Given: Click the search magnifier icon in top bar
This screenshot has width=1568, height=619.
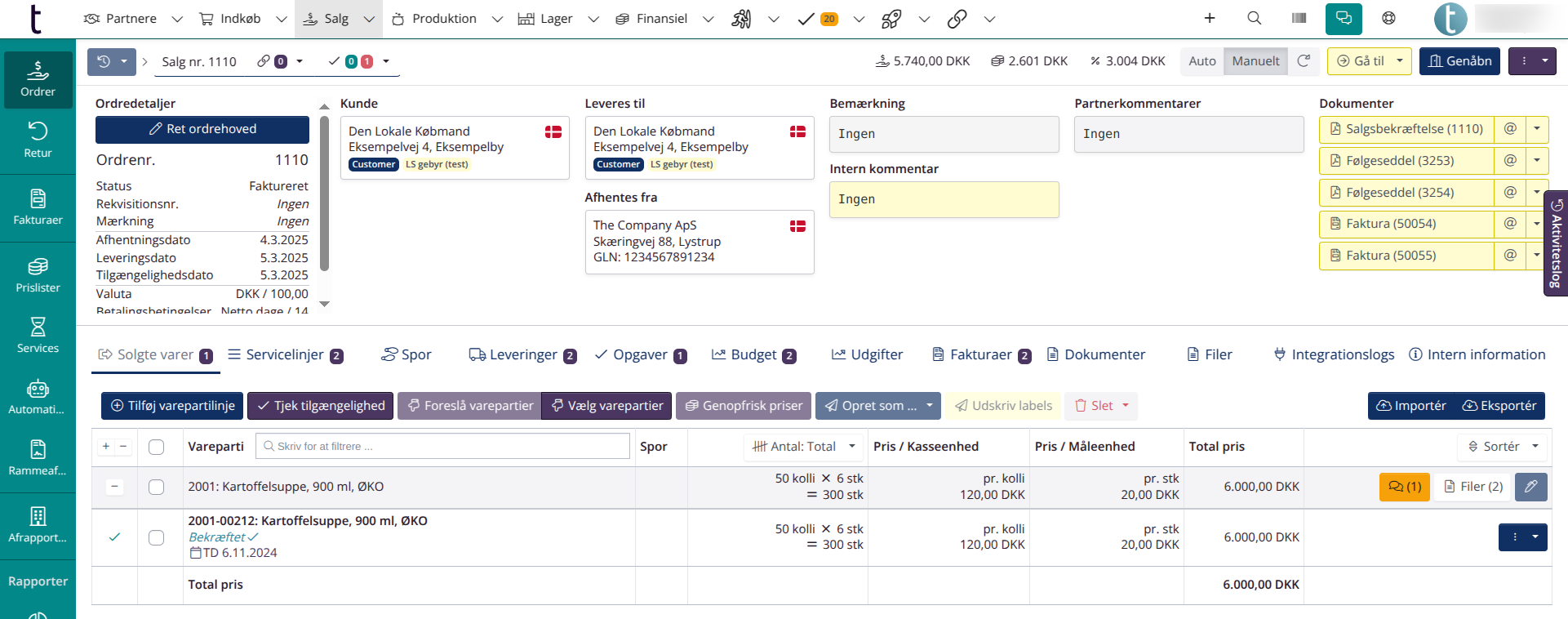Looking at the screenshot, I should (1254, 18).
